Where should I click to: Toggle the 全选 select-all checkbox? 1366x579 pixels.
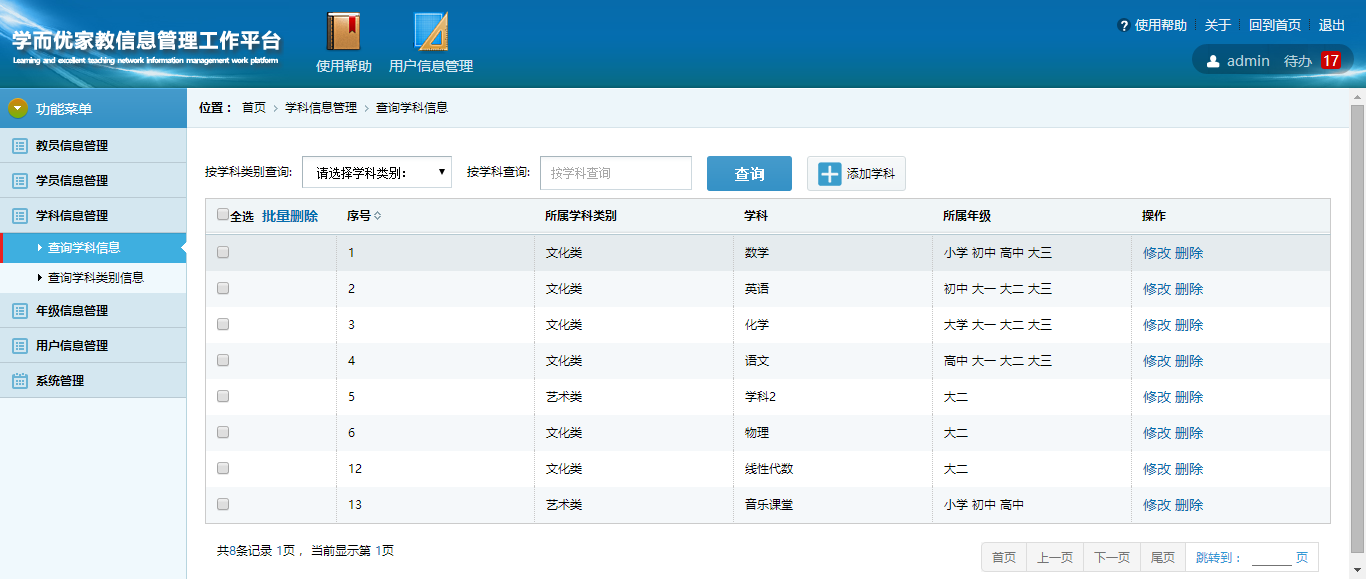point(223,214)
